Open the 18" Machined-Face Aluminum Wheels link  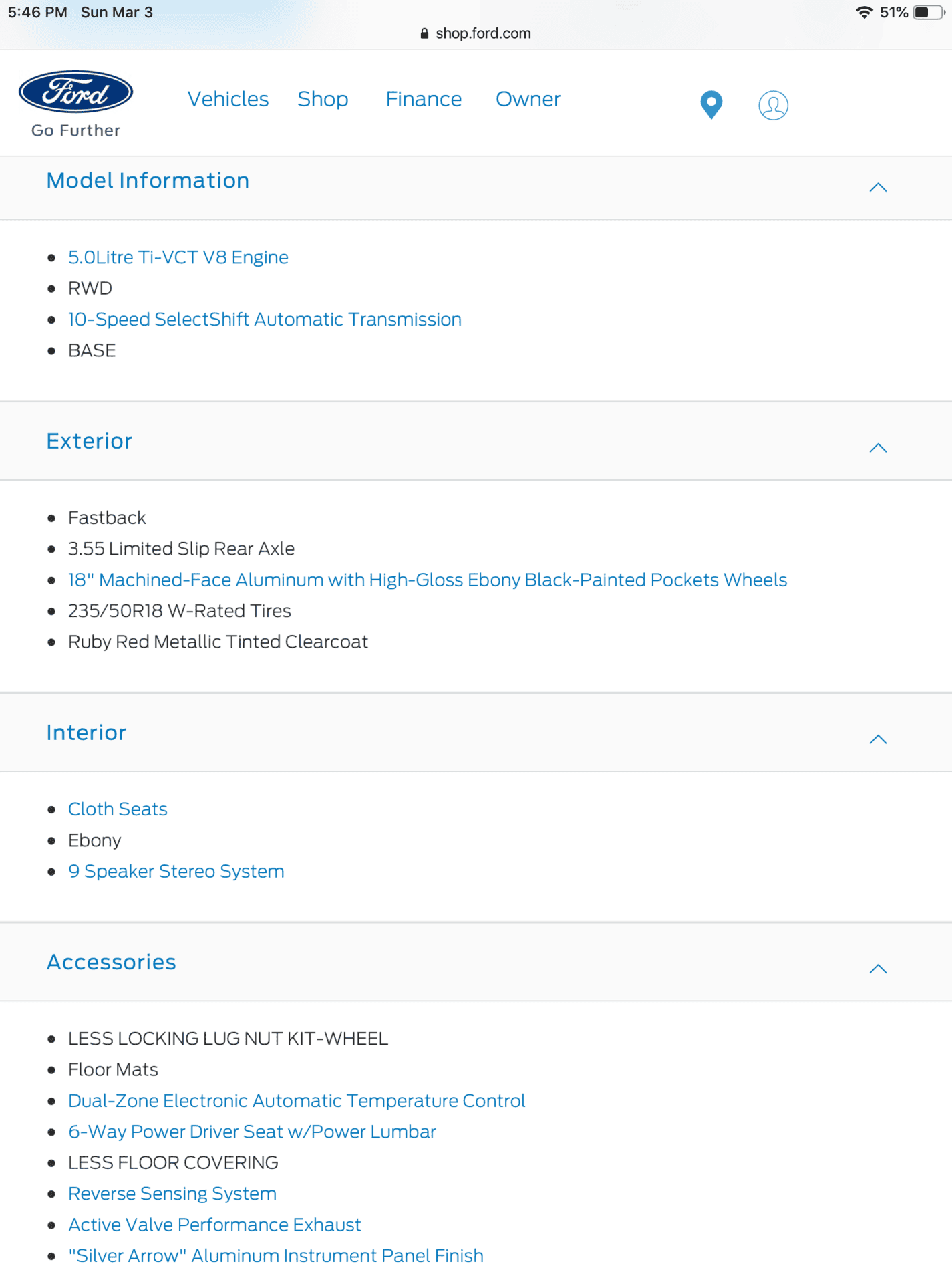(x=428, y=580)
